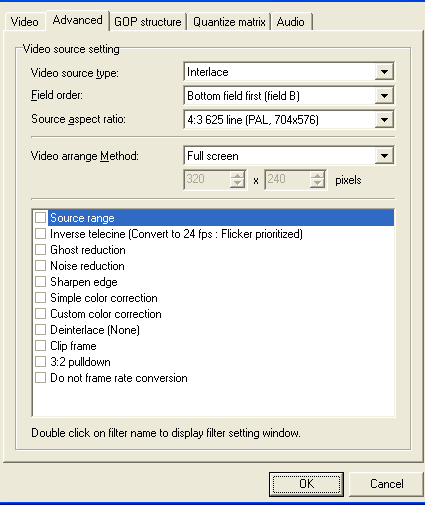Viewport: 425px width, 505px height.
Task: Enable Simple color correction checkbox
Action: click(x=40, y=298)
